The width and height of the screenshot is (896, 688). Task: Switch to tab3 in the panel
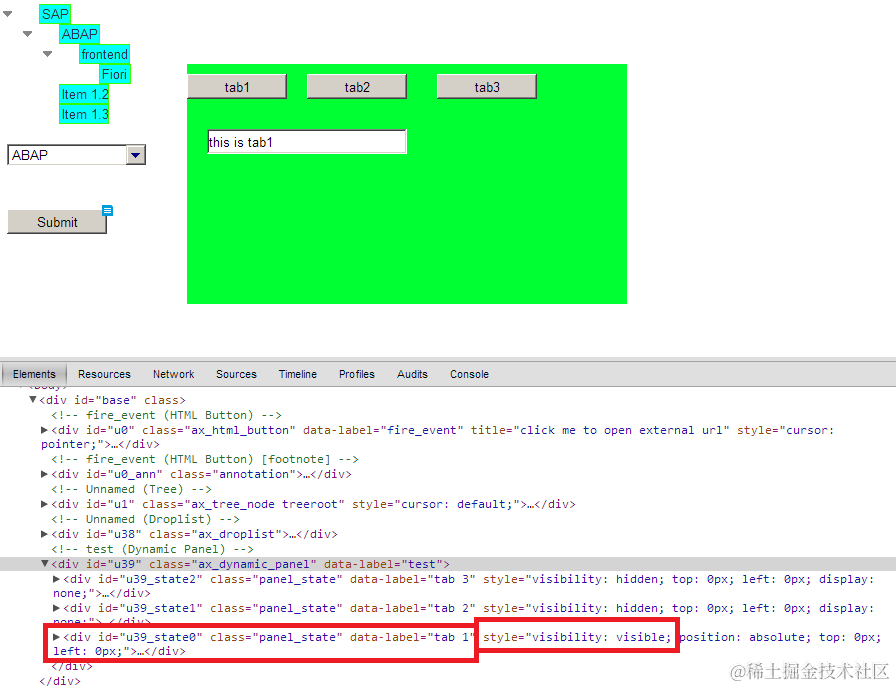[487, 87]
